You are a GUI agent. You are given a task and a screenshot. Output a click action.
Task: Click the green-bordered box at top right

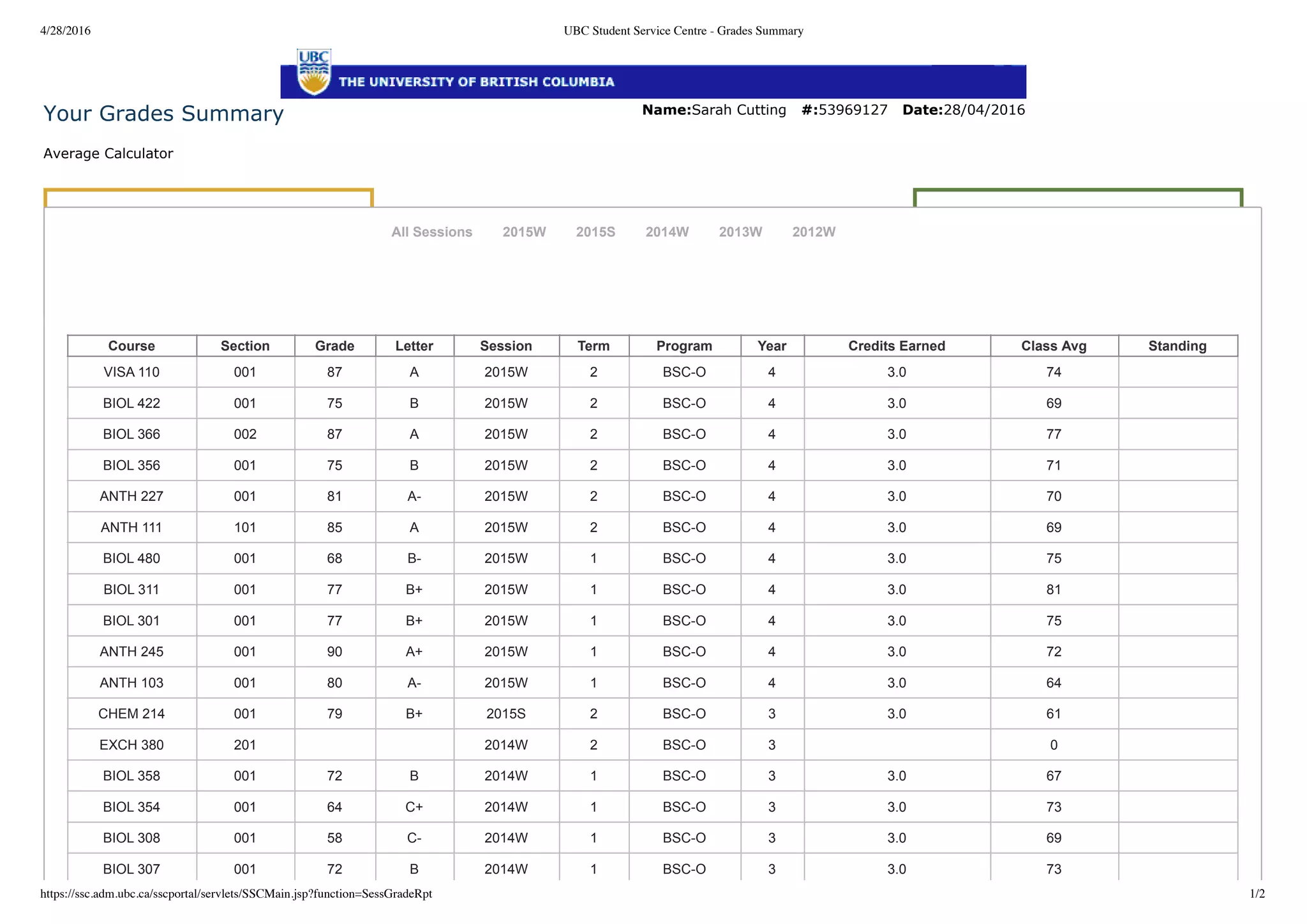(1078, 198)
